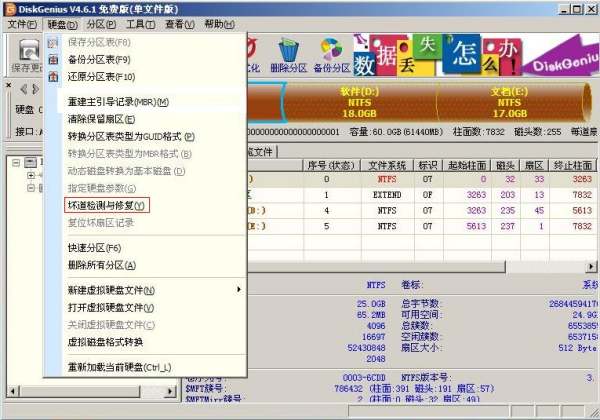The height and width of the screenshot is (420, 600).
Task: Open the 工具 menu
Action: 140,23
